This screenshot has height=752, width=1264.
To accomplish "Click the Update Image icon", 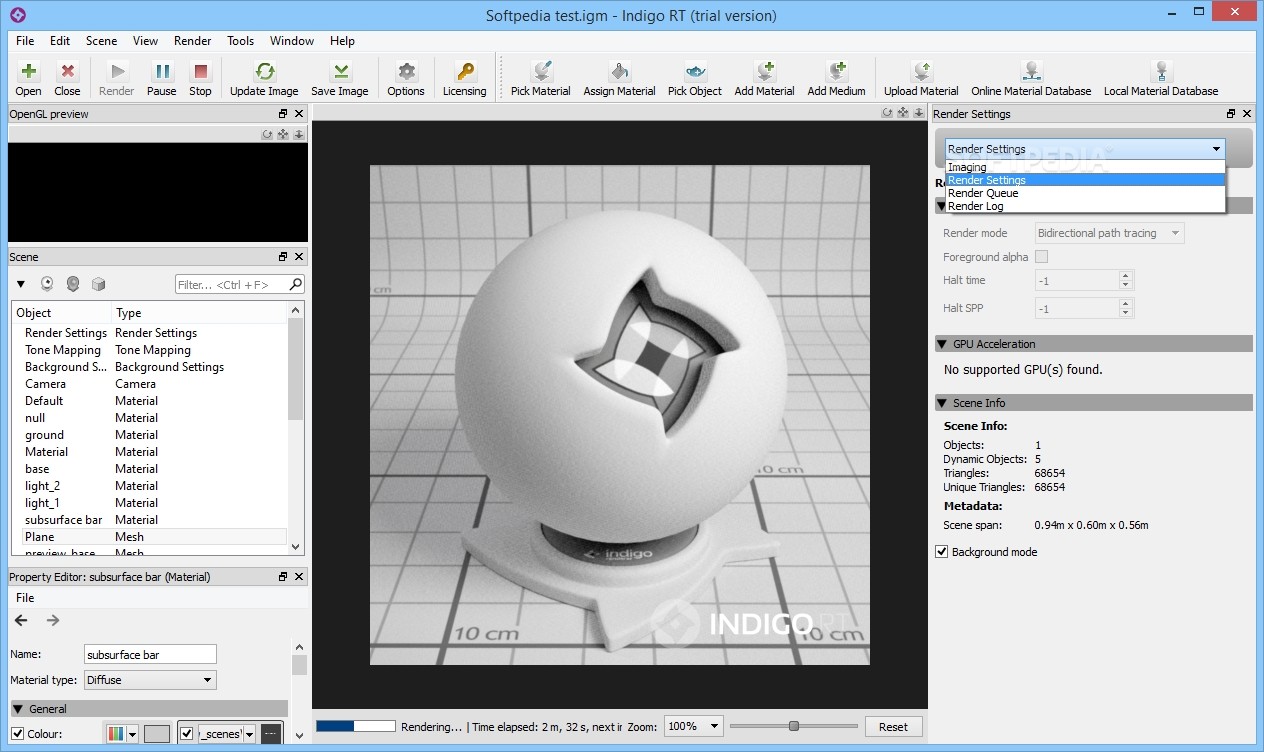I will 264,72.
